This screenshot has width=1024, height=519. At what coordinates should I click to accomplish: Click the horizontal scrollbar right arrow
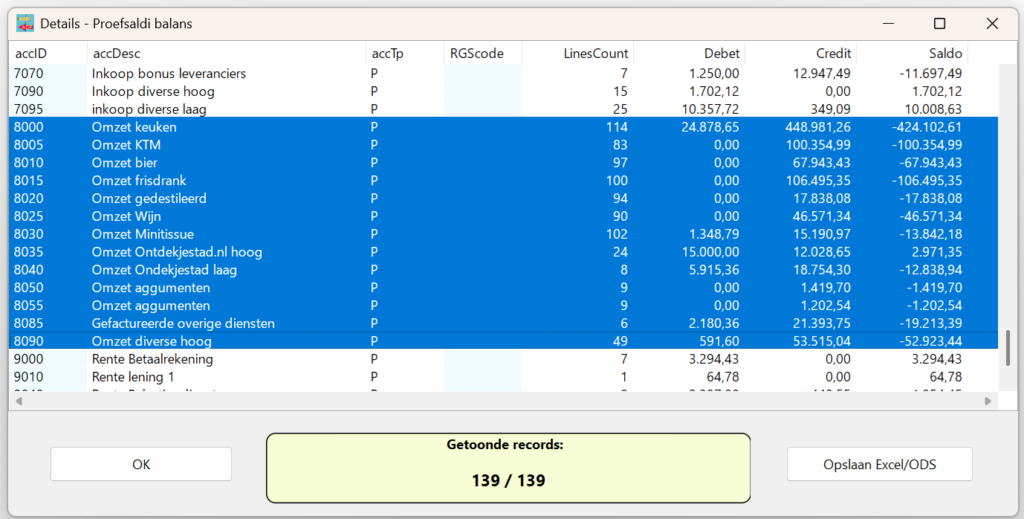(x=988, y=401)
